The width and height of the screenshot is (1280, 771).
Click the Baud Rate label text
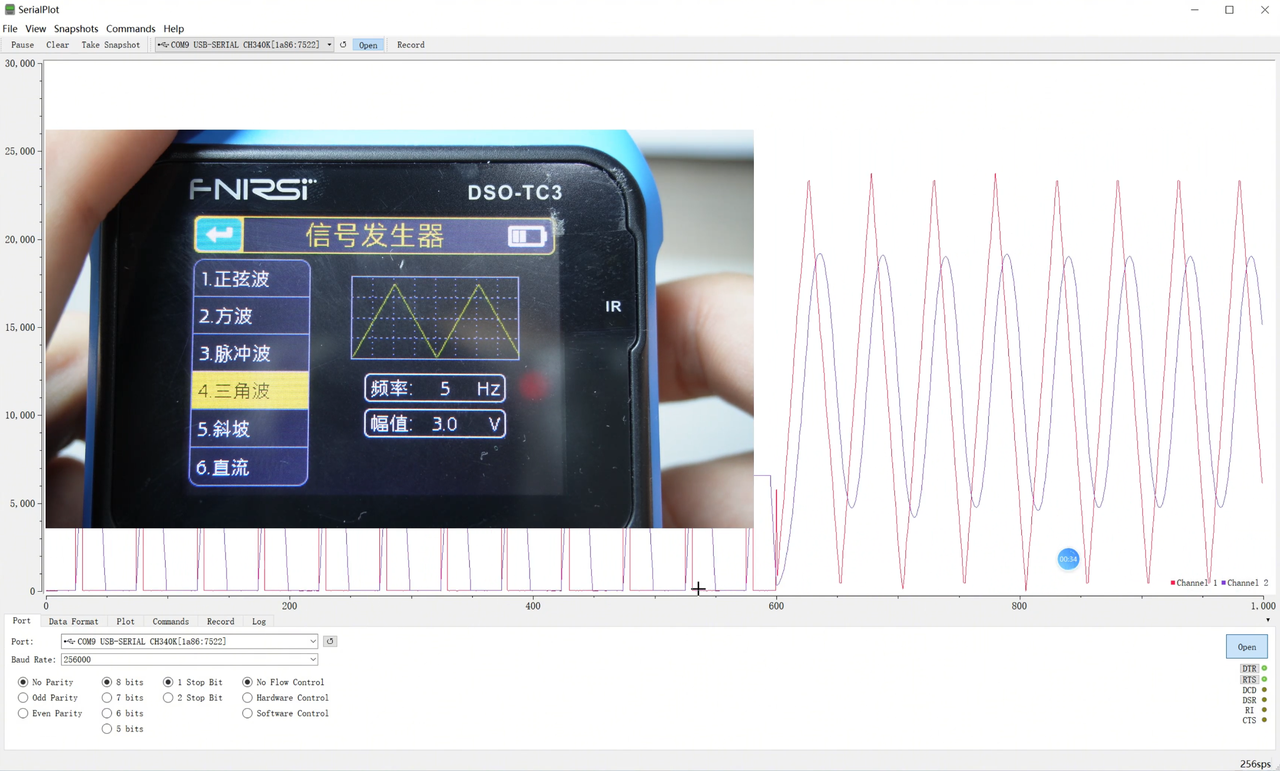coord(33,659)
